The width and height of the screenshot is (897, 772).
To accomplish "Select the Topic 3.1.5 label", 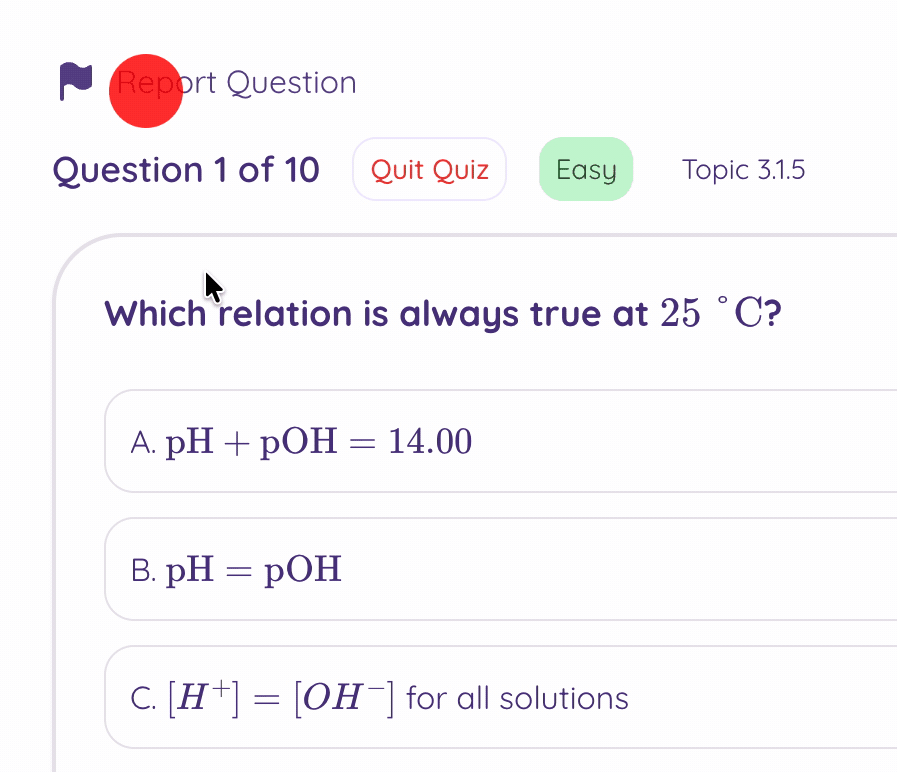I will [743, 169].
